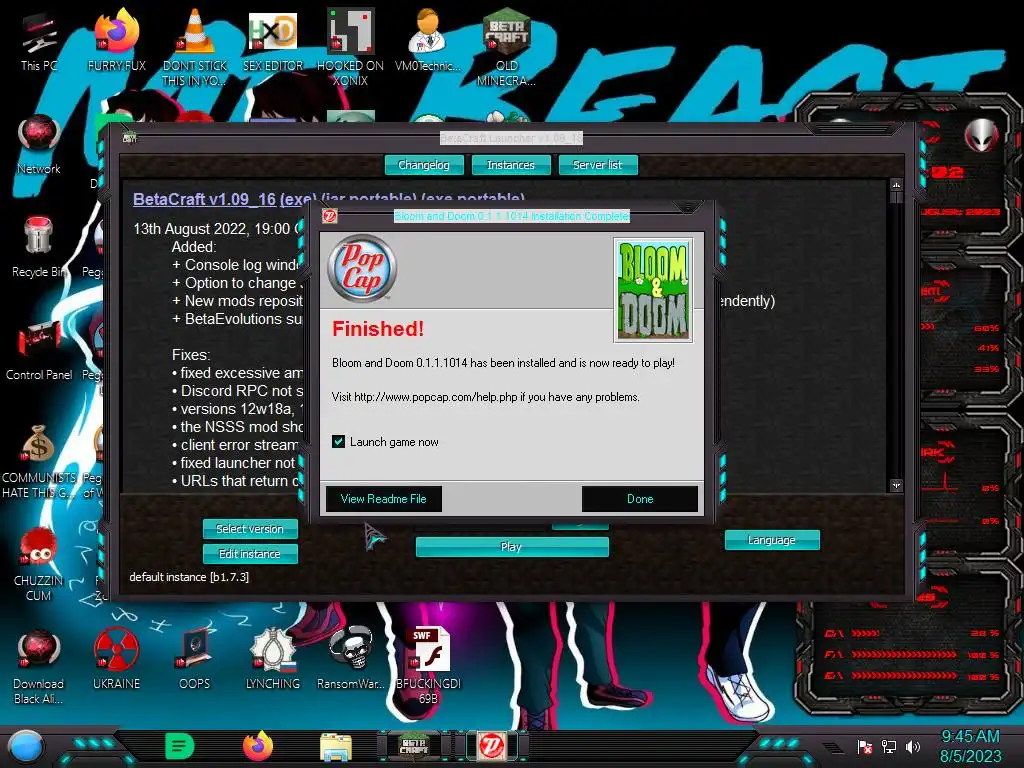This screenshot has height=768, width=1024.
Task: Open the green notes app in taskbar
Action: [x=179, y=746]
